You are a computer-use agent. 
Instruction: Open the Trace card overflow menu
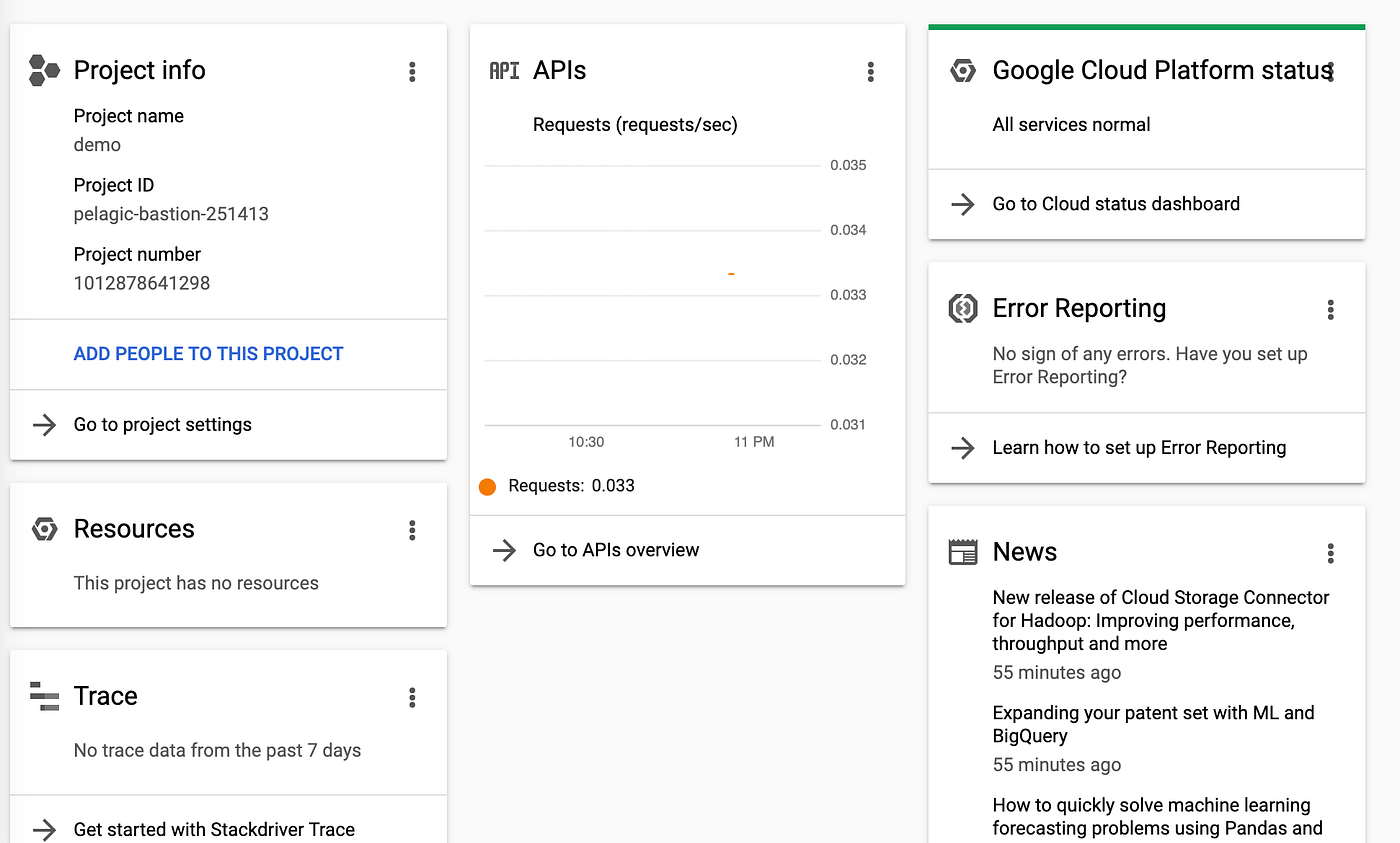pyautogui.click(x=412, y=697)
